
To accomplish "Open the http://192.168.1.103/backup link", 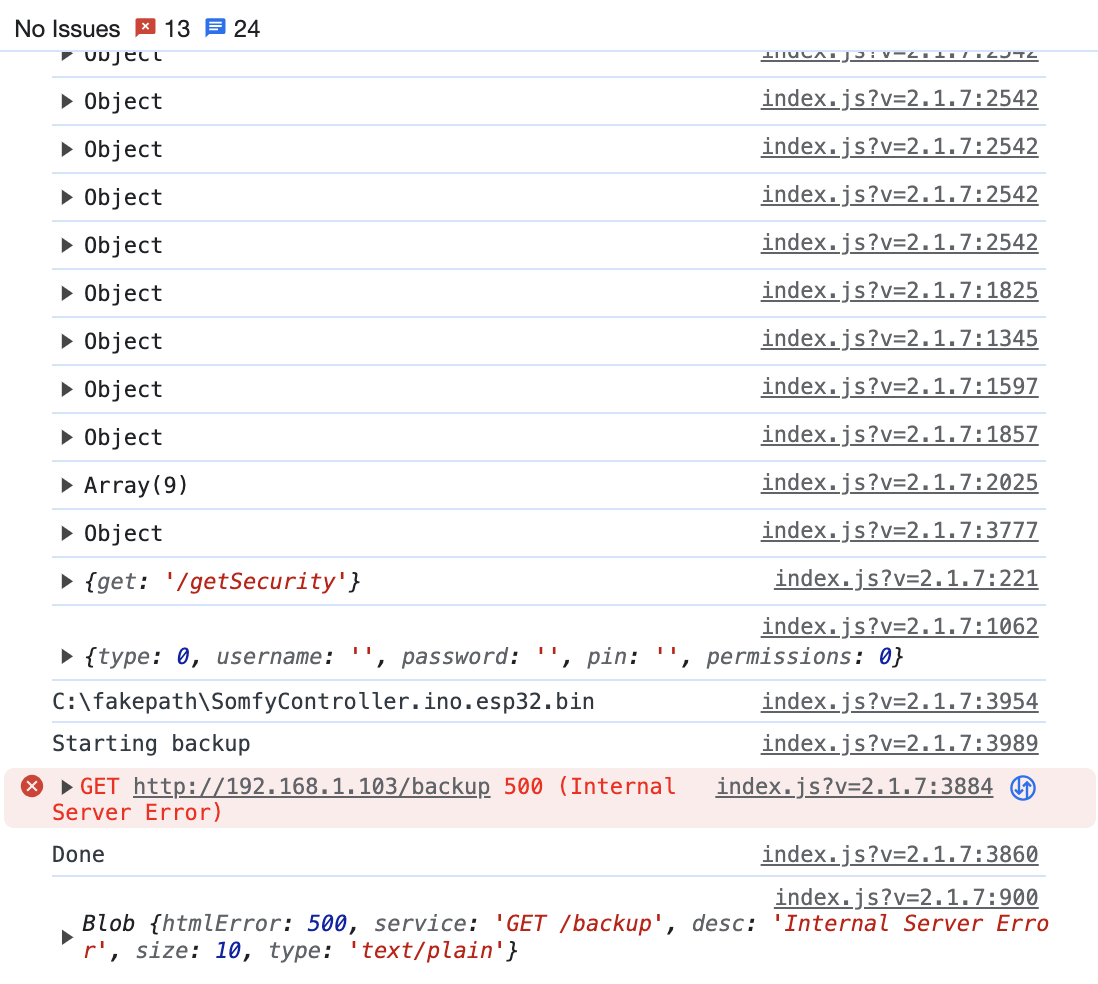I will point(310,786).
